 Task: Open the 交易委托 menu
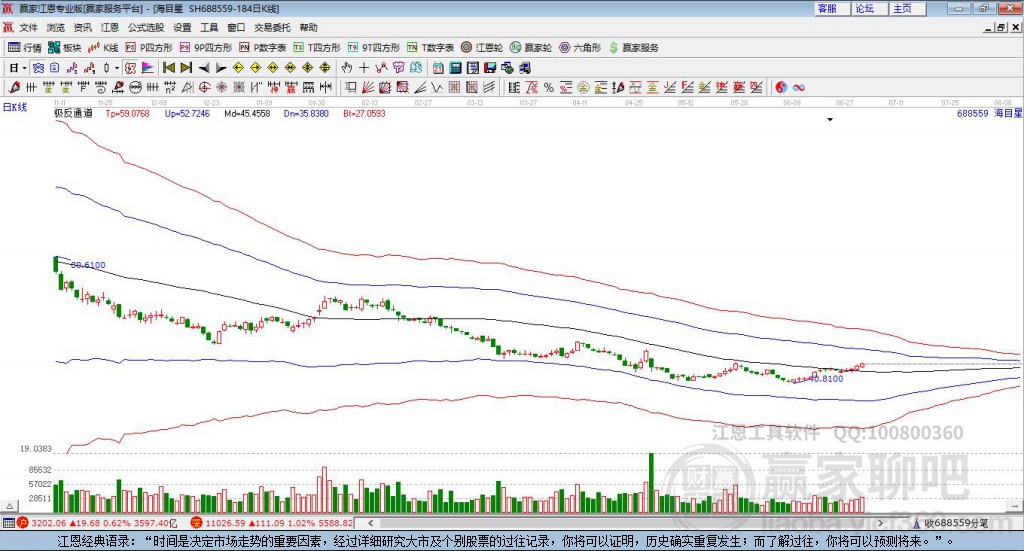(272, 28)
